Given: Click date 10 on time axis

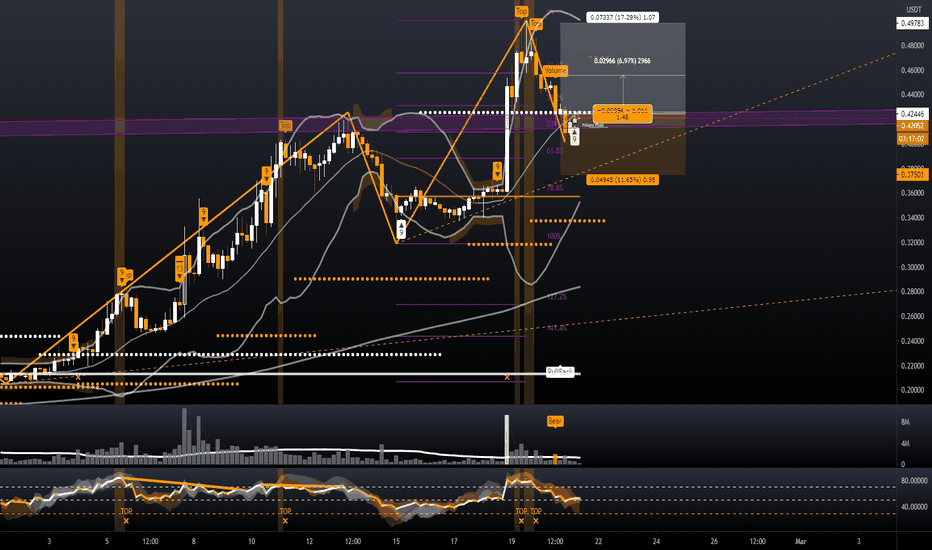Looking at the screenshot, I should tap(251, 542).
